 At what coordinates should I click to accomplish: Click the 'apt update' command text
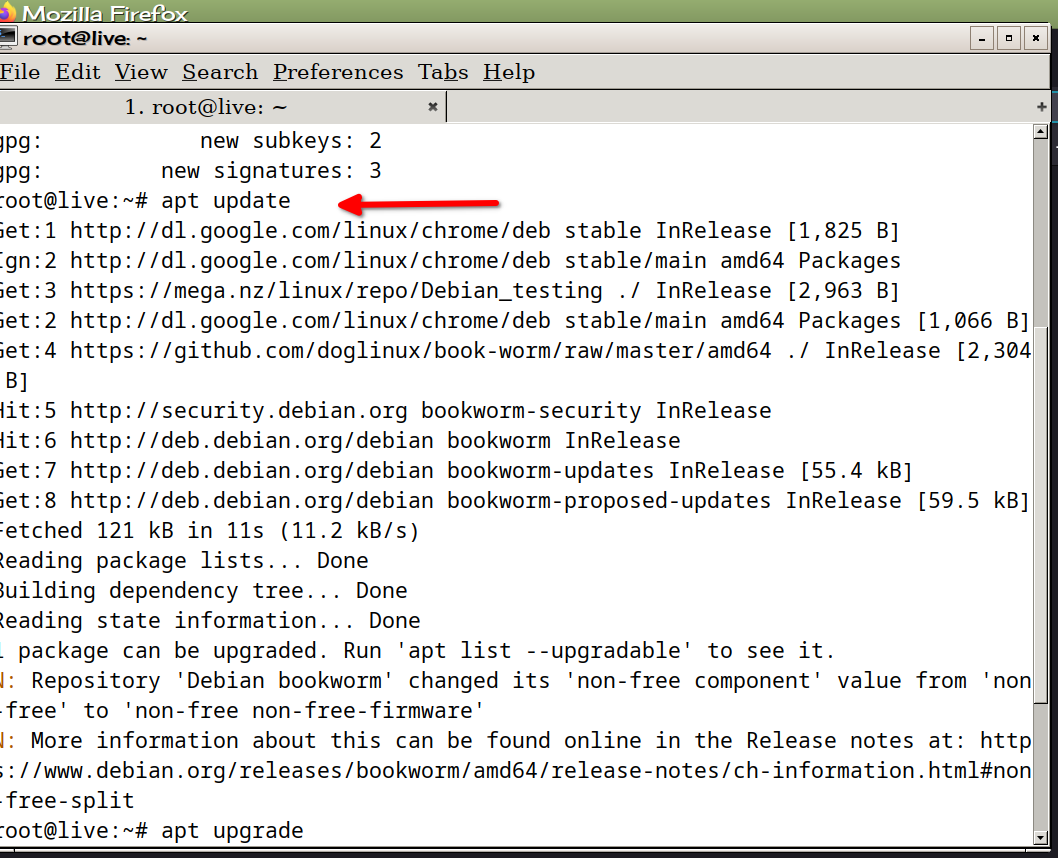pyautogui.click(x=225, y=201)
